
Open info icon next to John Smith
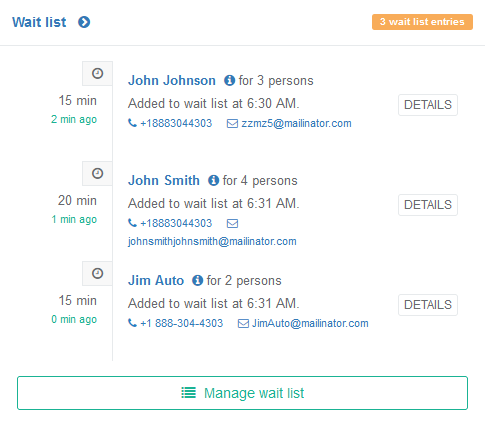pos(213,180)
